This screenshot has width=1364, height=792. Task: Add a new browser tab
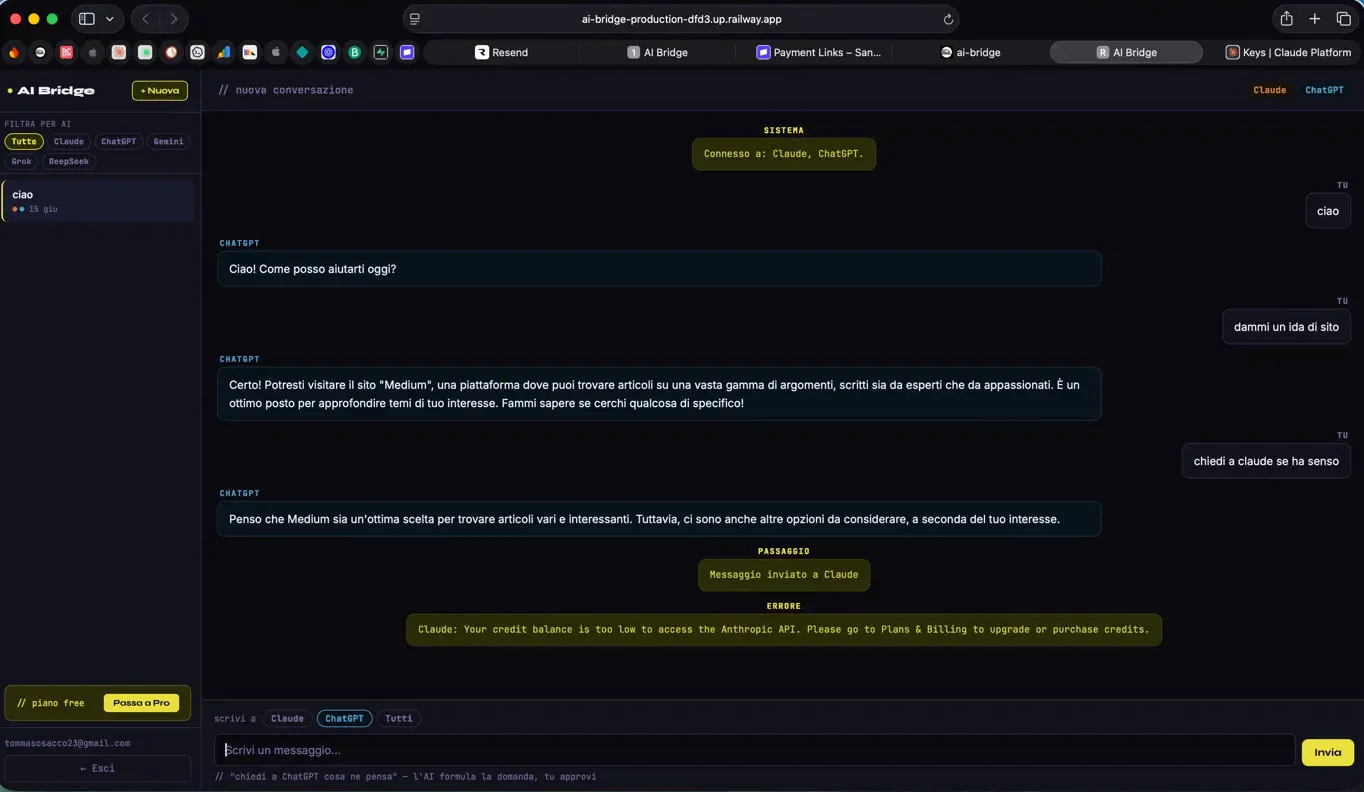[1315, 19]
